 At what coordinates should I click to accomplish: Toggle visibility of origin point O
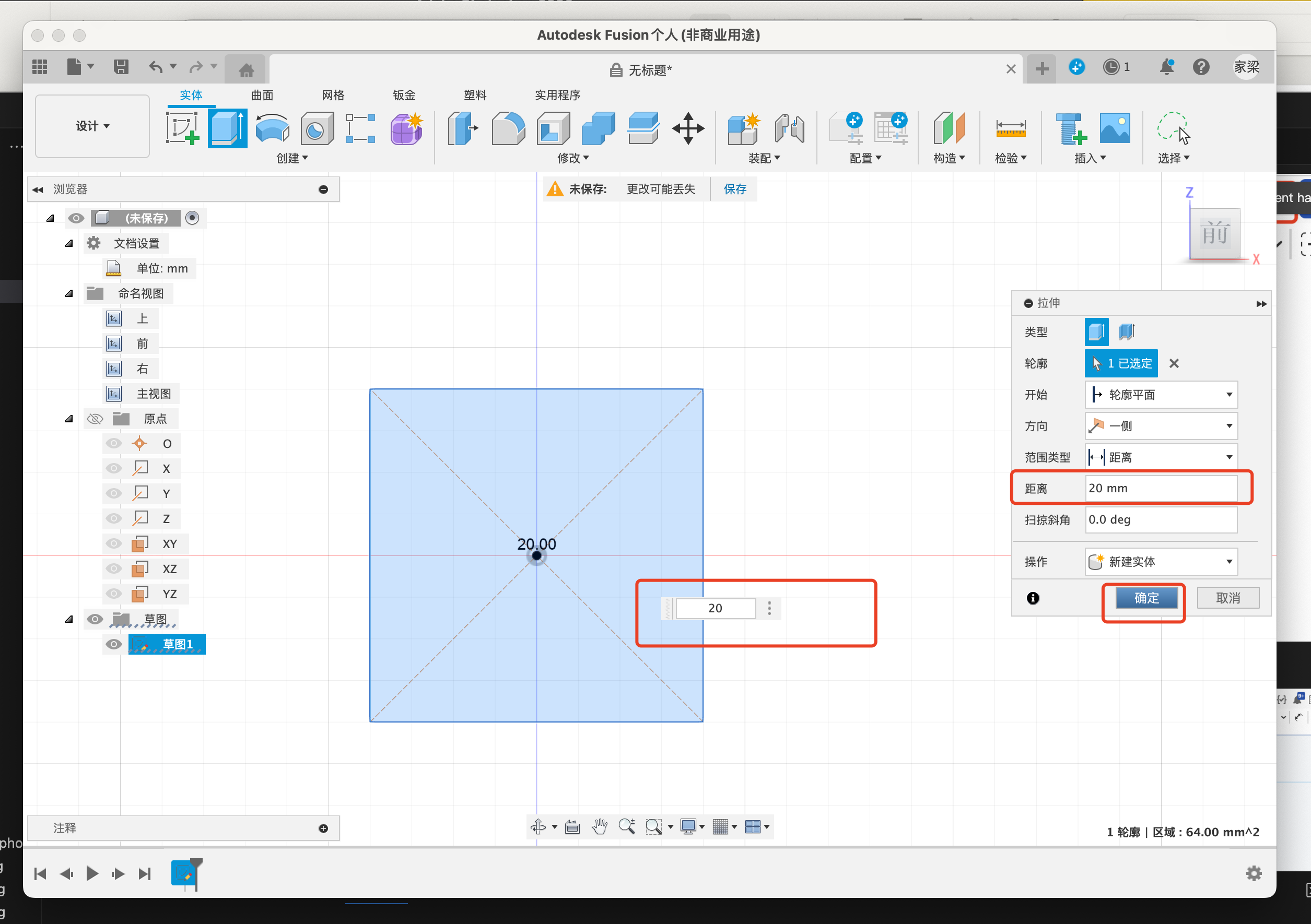click(112, 444)
